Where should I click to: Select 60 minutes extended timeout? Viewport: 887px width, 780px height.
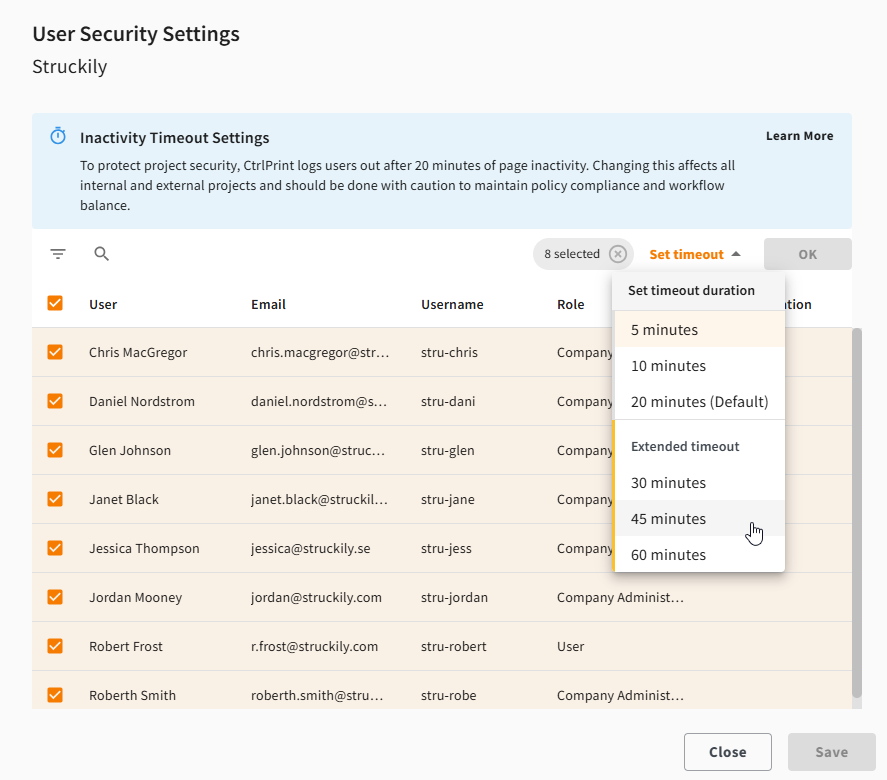click(699, 555)
